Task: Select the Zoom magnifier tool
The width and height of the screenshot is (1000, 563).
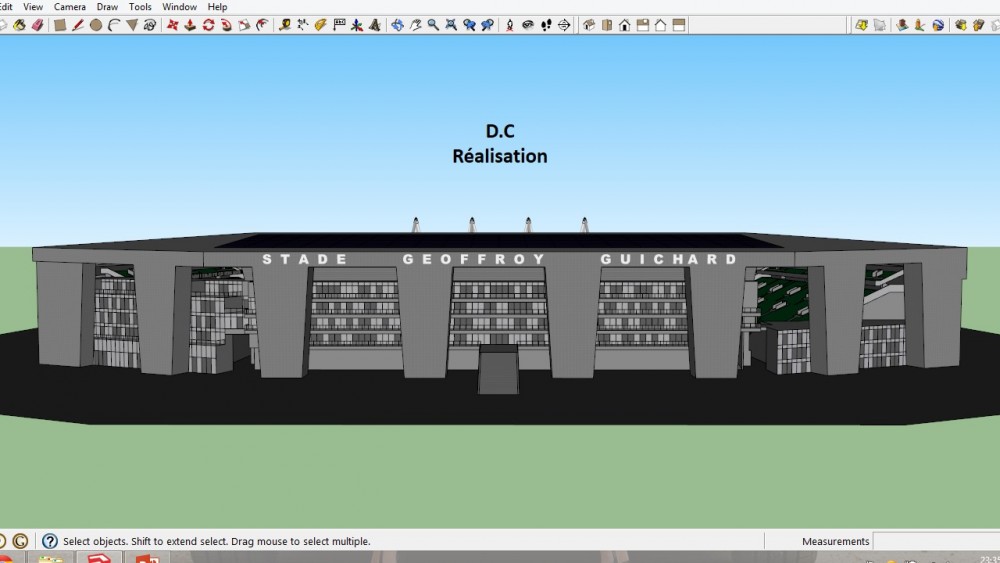Action: click(x=433, y=25)
